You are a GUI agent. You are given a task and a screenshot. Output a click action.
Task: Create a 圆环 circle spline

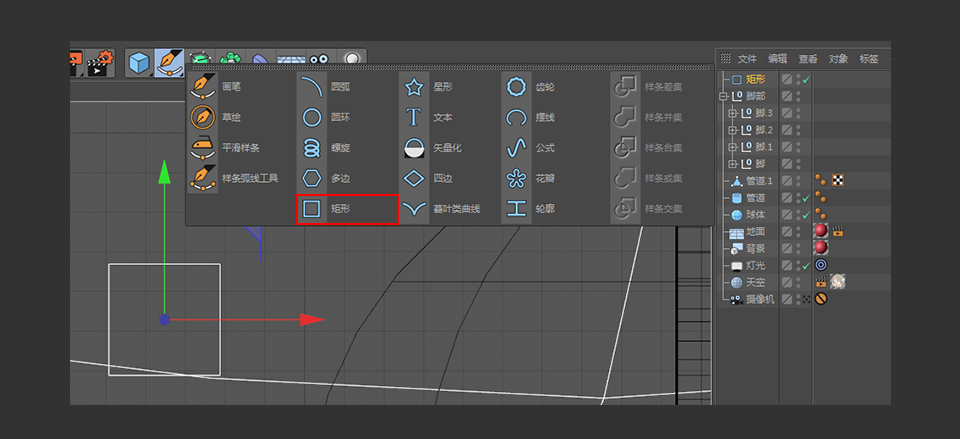324,117
